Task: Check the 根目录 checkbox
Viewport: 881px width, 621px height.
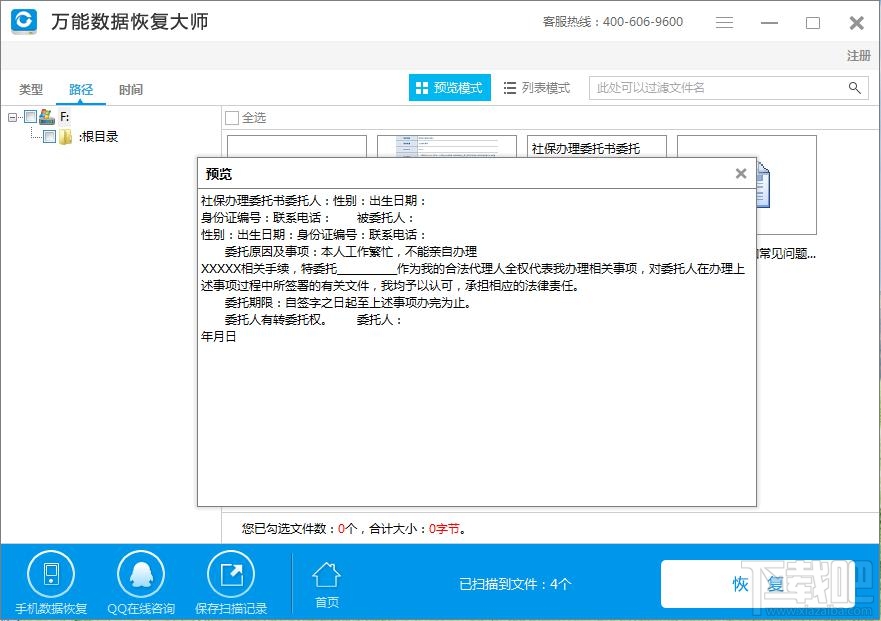Action: tap(48, 136)
